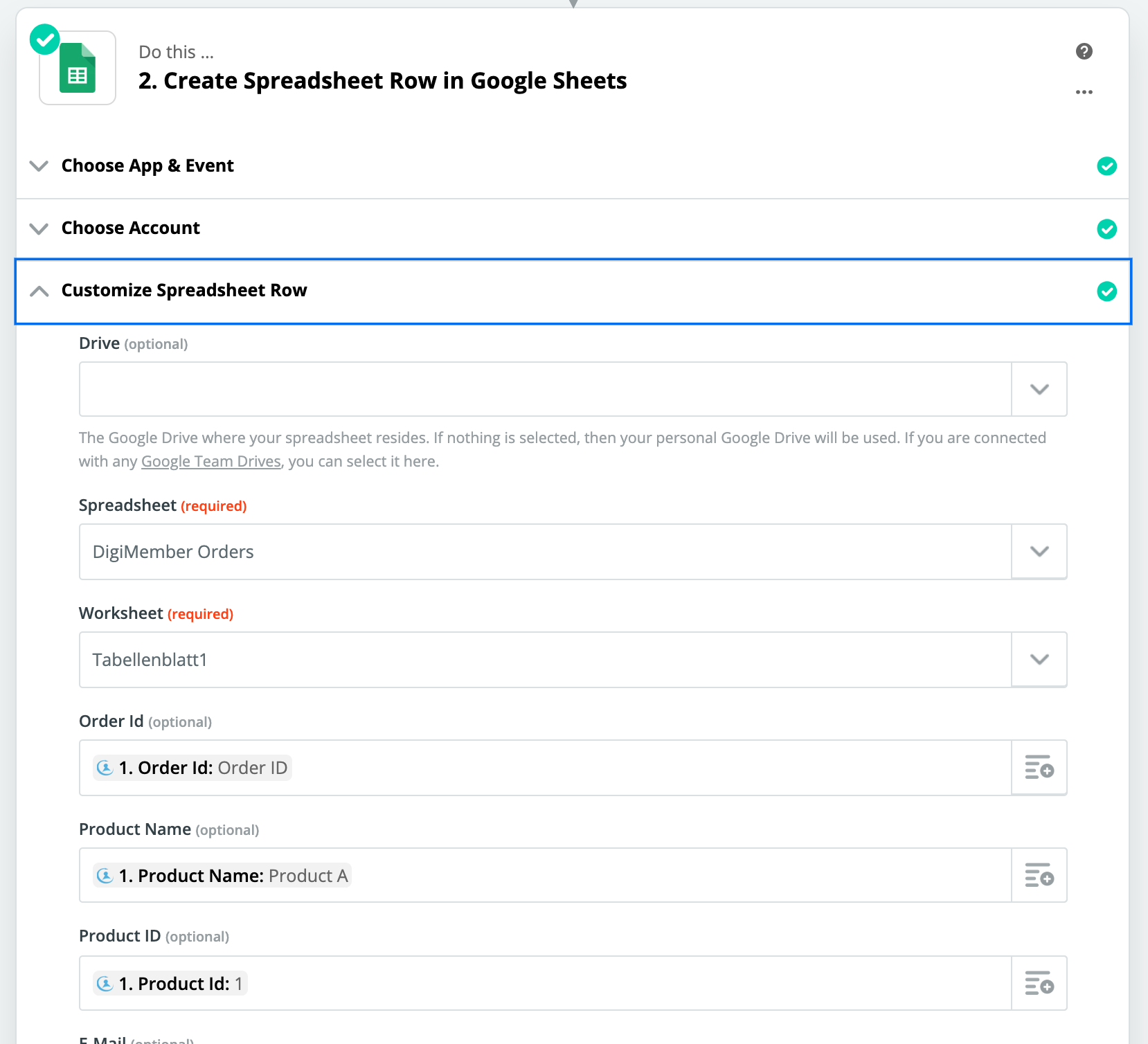Click insert-field icon for Product Name
Viewport: 1148px width, 1044px height.
click(x=1039, y=876)
